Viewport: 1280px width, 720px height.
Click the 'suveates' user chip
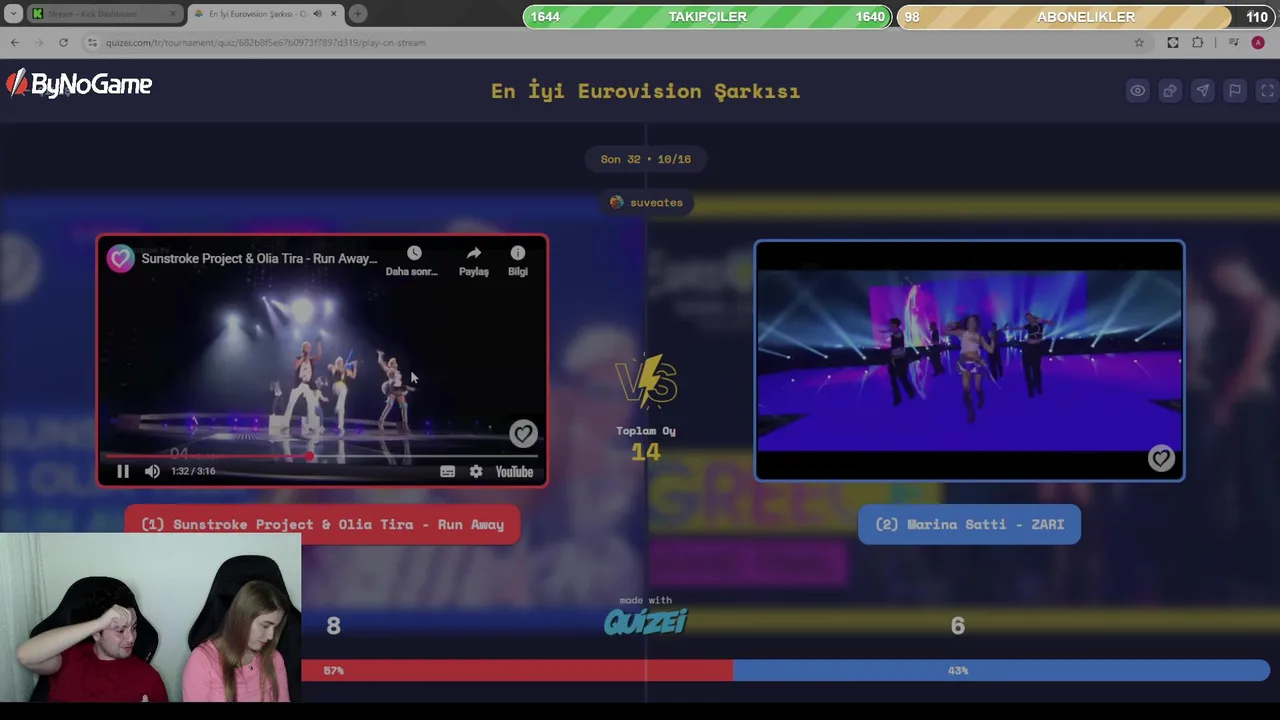tap(646, 202)
